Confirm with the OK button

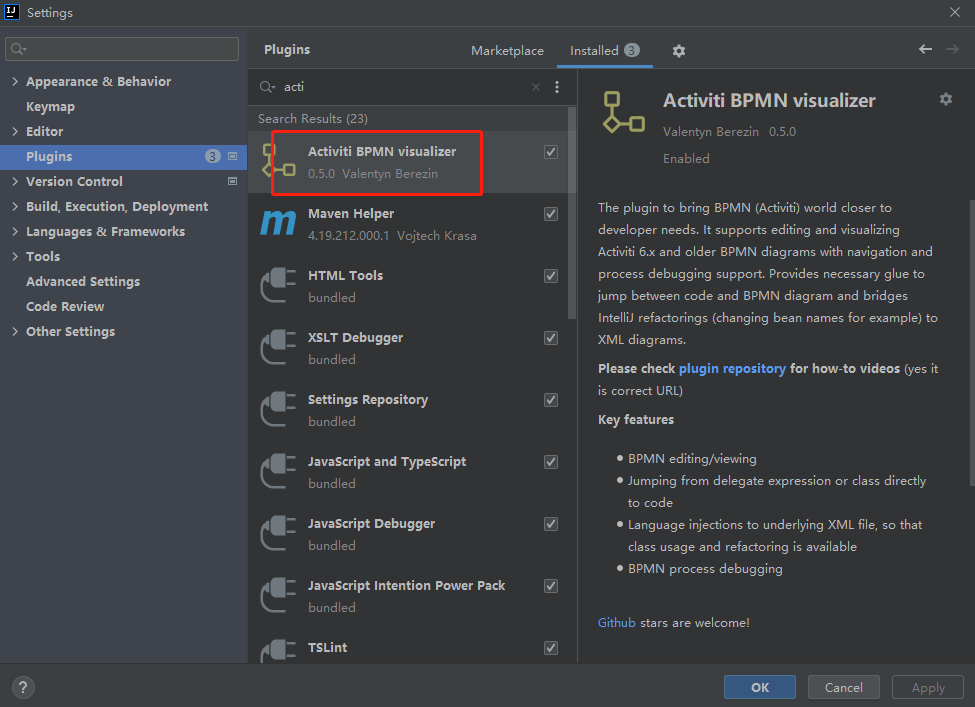tap(759, 687)
